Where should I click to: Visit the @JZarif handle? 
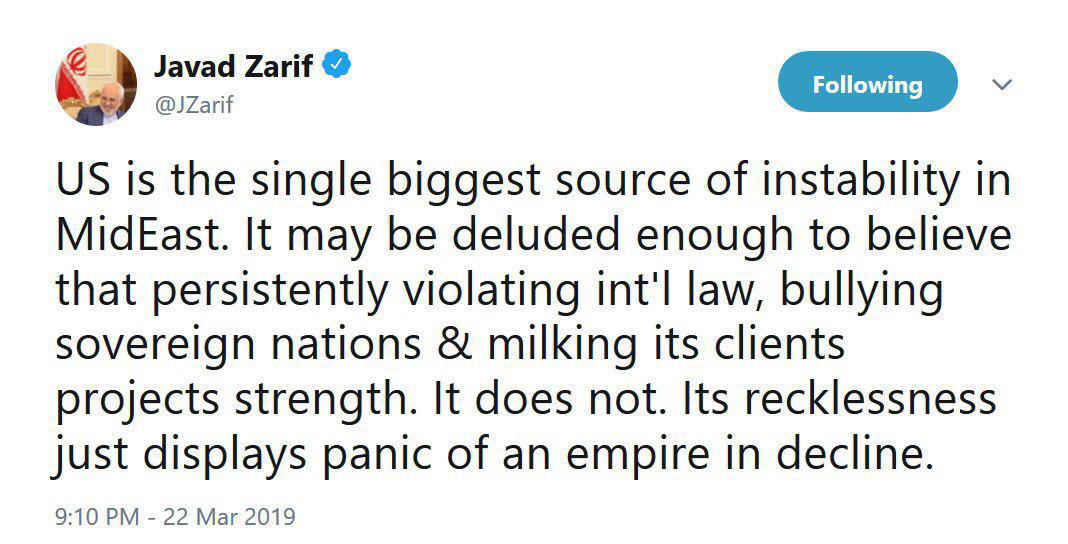click(193, 104)
